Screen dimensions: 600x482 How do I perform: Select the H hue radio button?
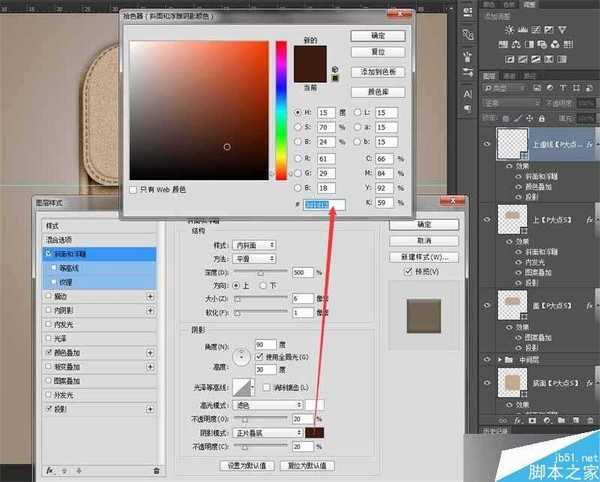pos(298,112)
